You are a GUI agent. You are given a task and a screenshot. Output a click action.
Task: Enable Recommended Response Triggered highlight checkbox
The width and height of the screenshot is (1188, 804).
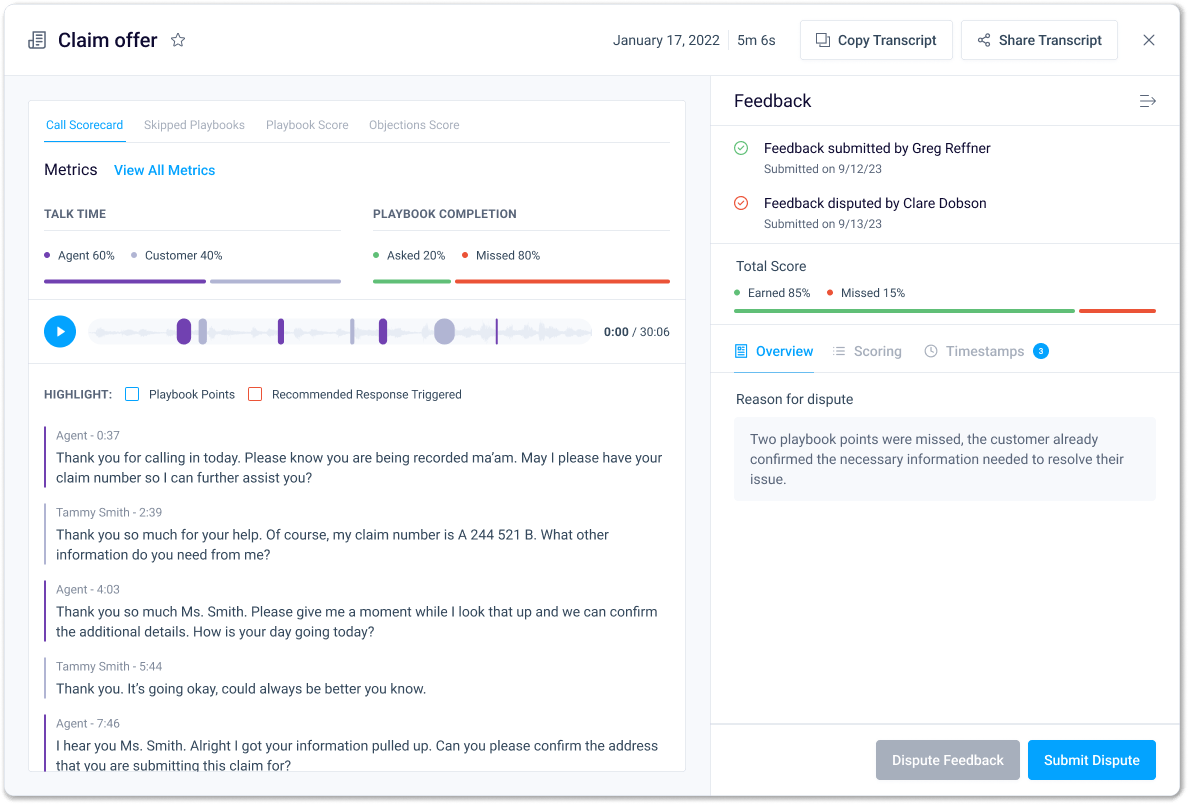pos(255,394)
